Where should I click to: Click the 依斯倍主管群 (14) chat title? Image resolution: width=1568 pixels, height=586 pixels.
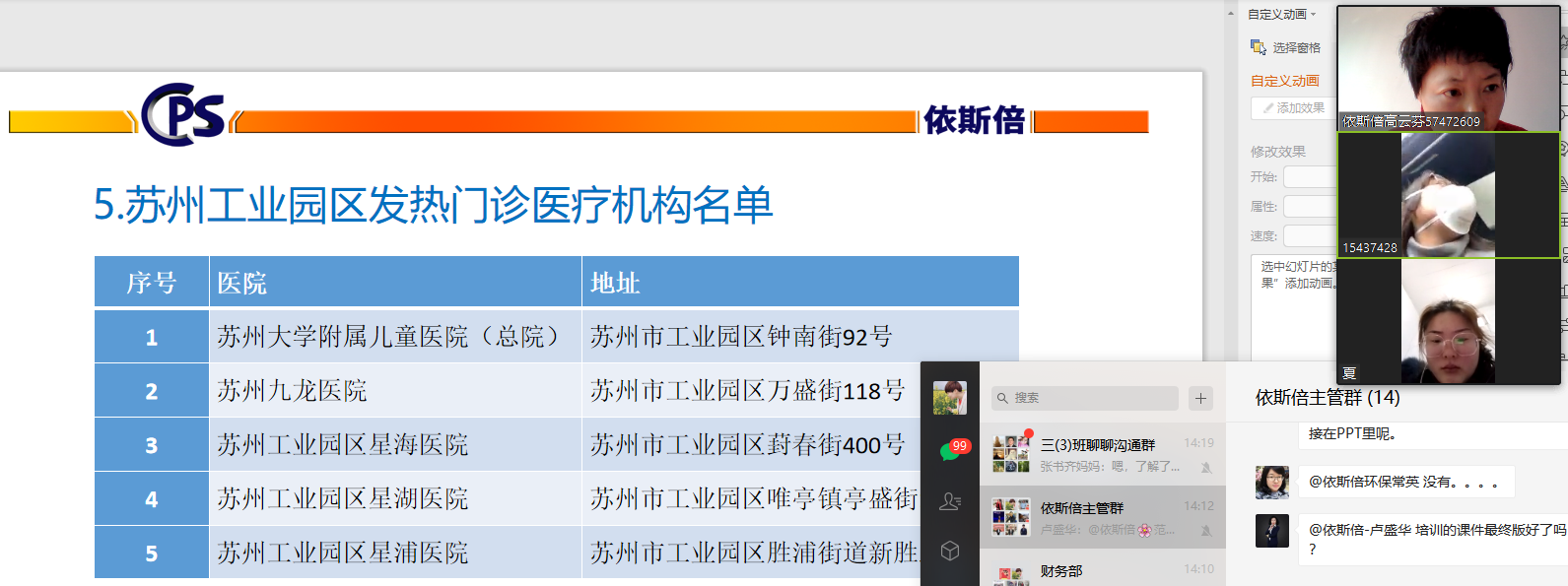[x=1327, y=398]
